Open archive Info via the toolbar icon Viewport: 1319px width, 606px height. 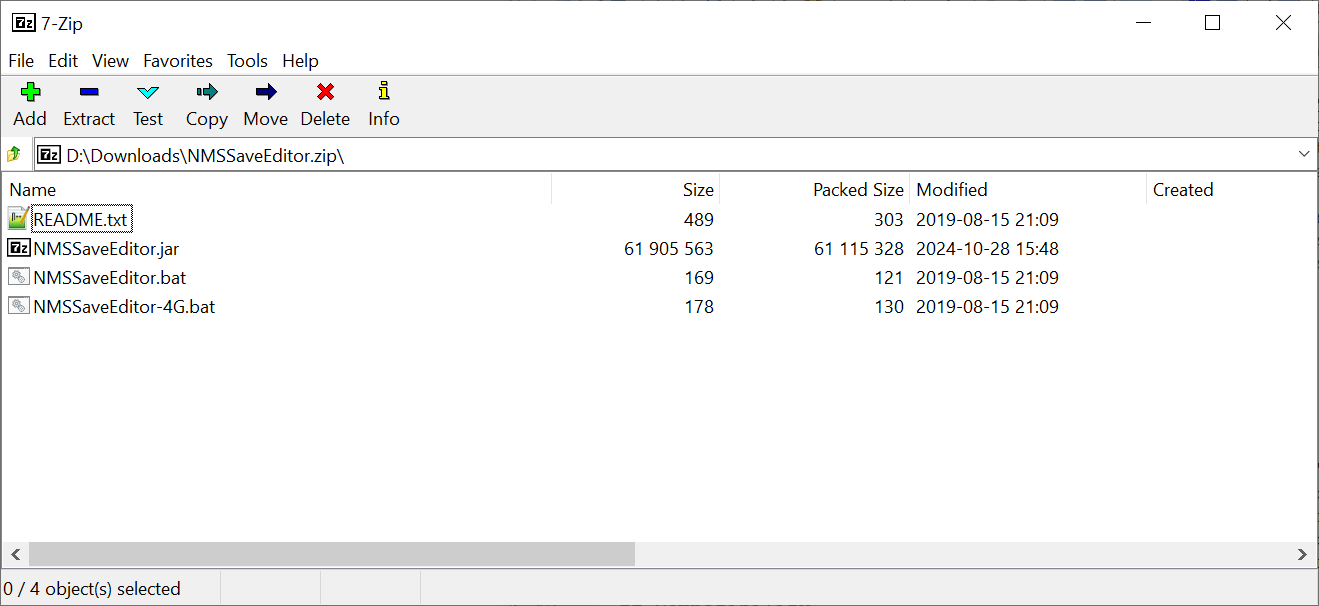(x=383, y=92)
